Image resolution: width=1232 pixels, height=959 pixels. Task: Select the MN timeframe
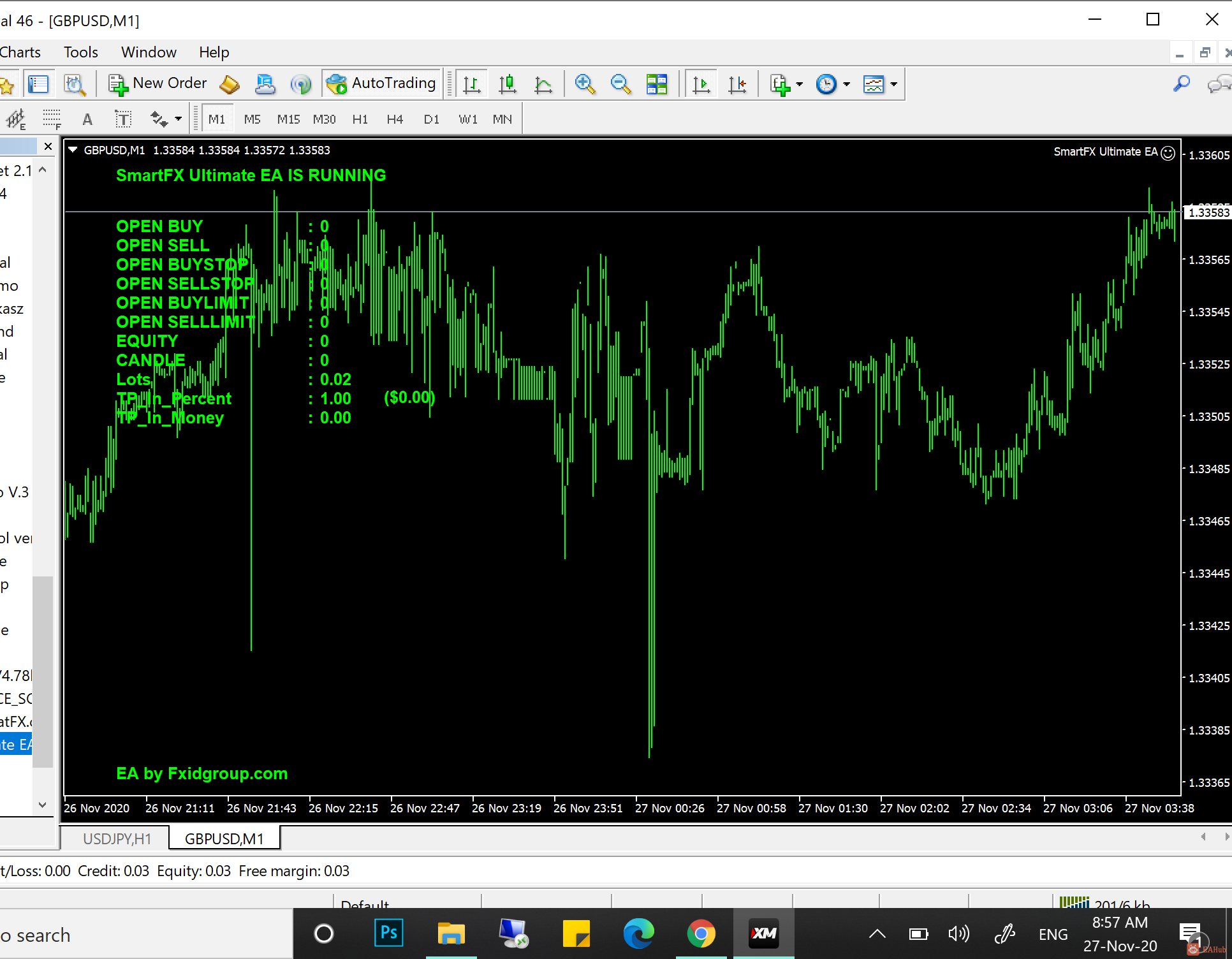(502, 119)
